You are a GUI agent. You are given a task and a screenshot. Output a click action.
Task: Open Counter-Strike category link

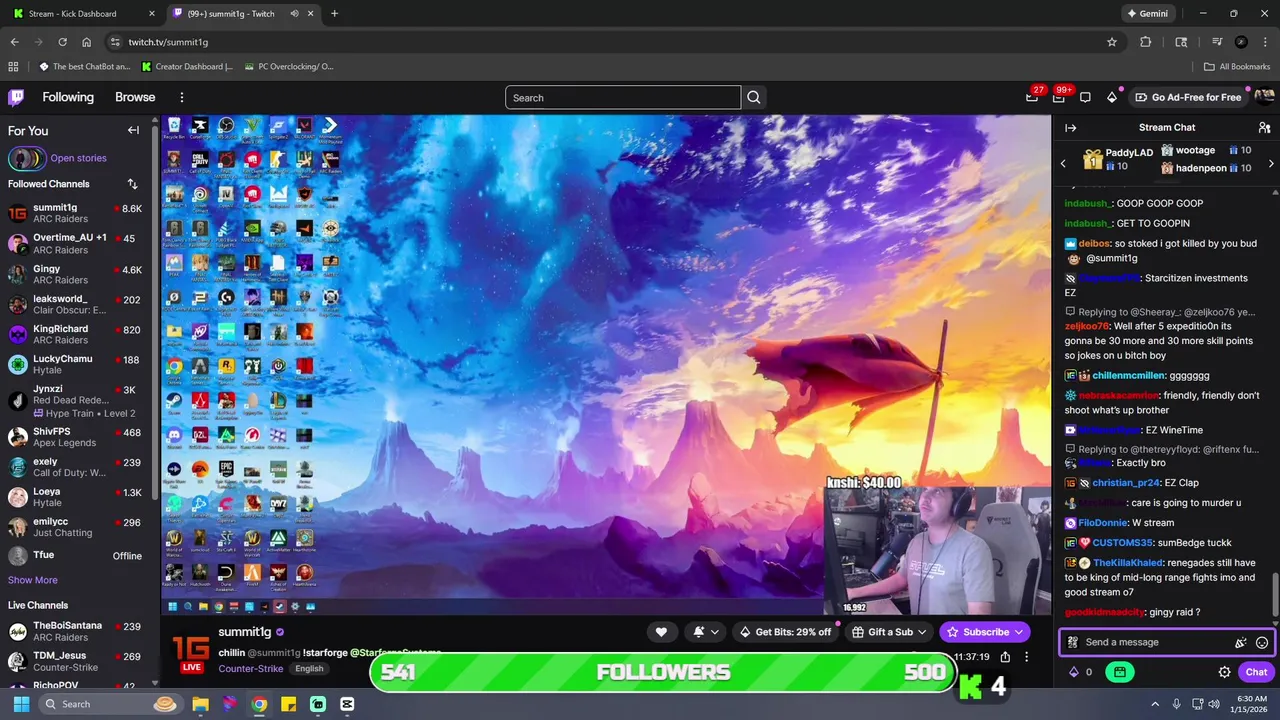(251, 669)
